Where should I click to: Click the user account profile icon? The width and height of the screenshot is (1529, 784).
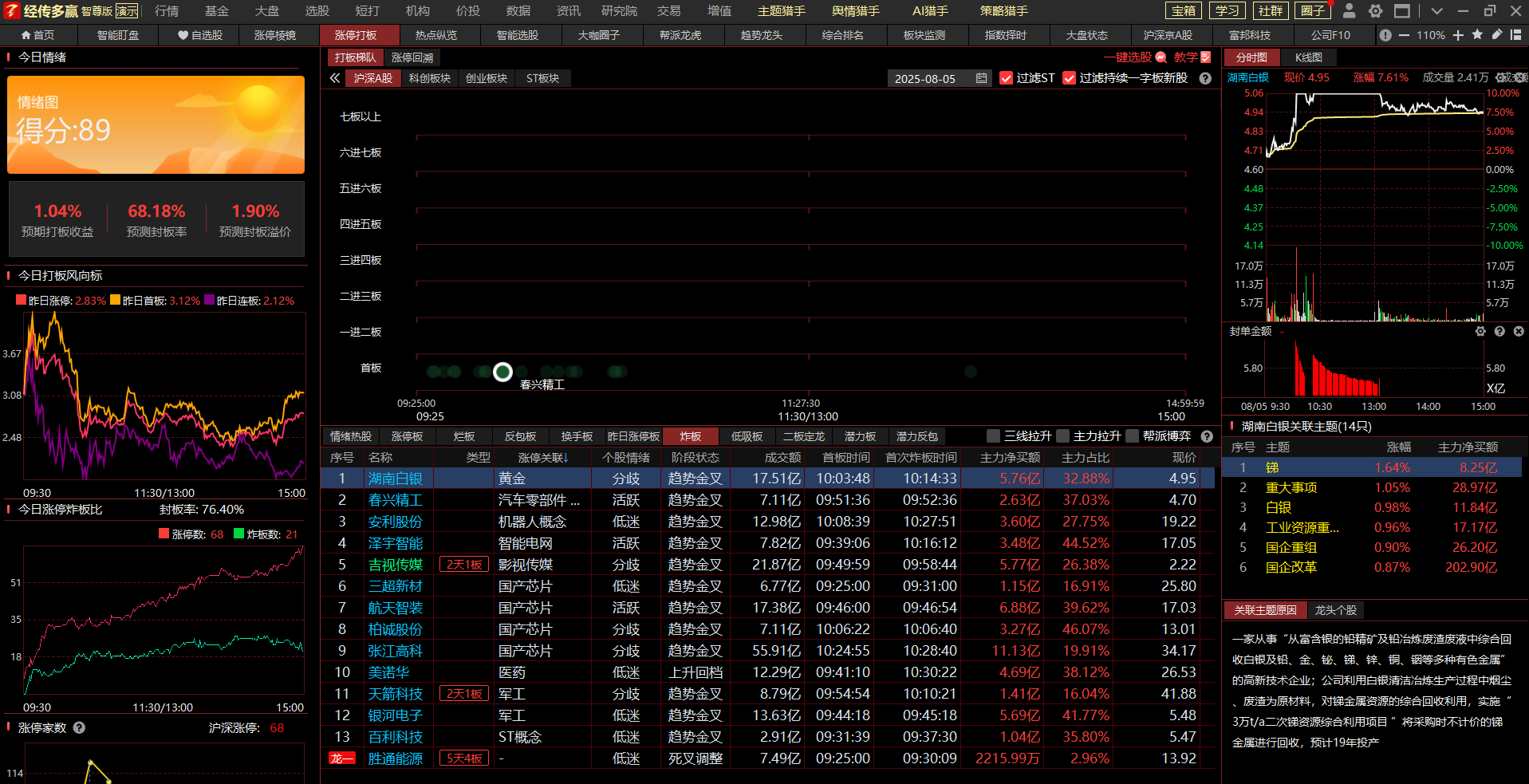1349,11
